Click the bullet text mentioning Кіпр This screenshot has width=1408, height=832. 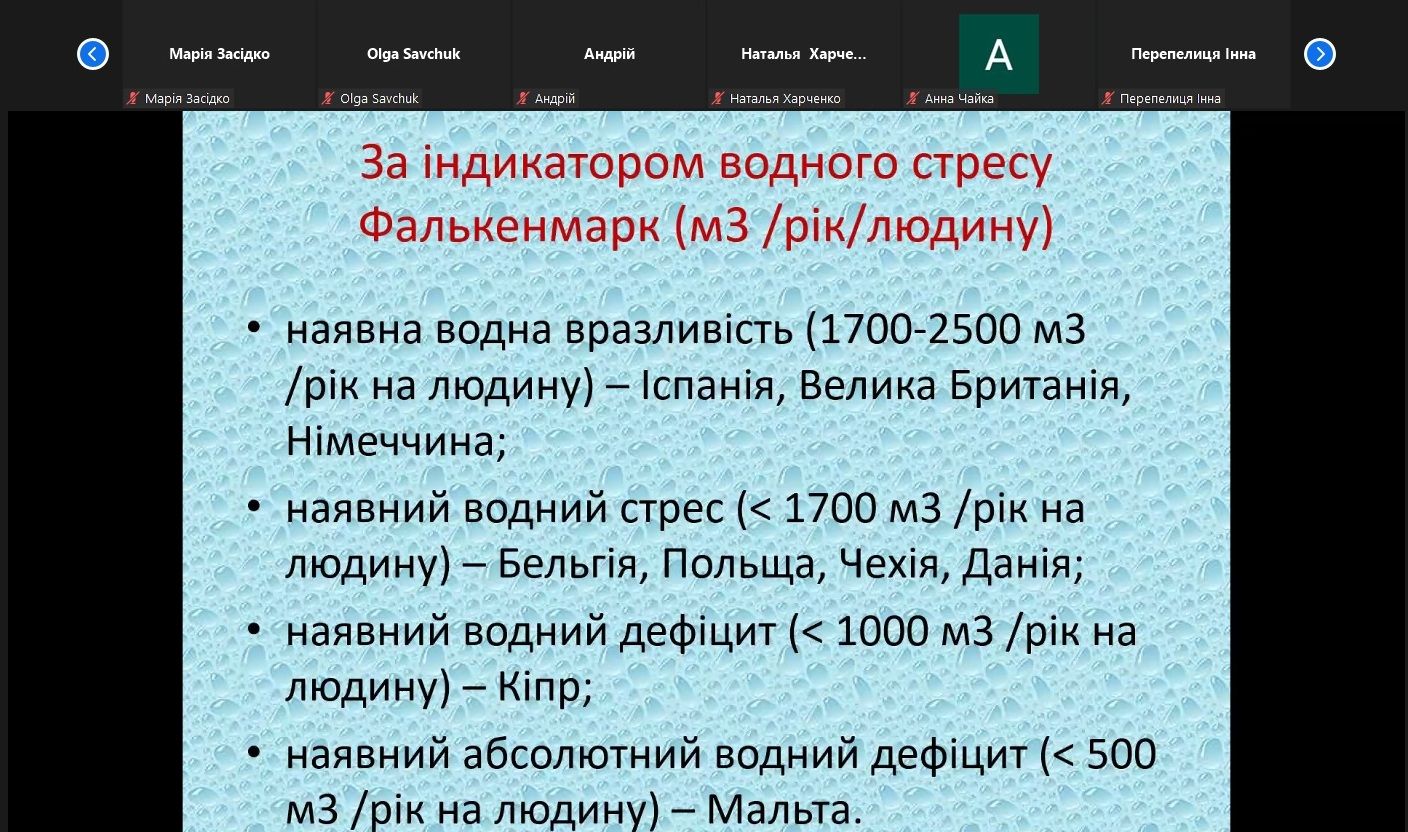pyautogui.click(x=710, y=659)
